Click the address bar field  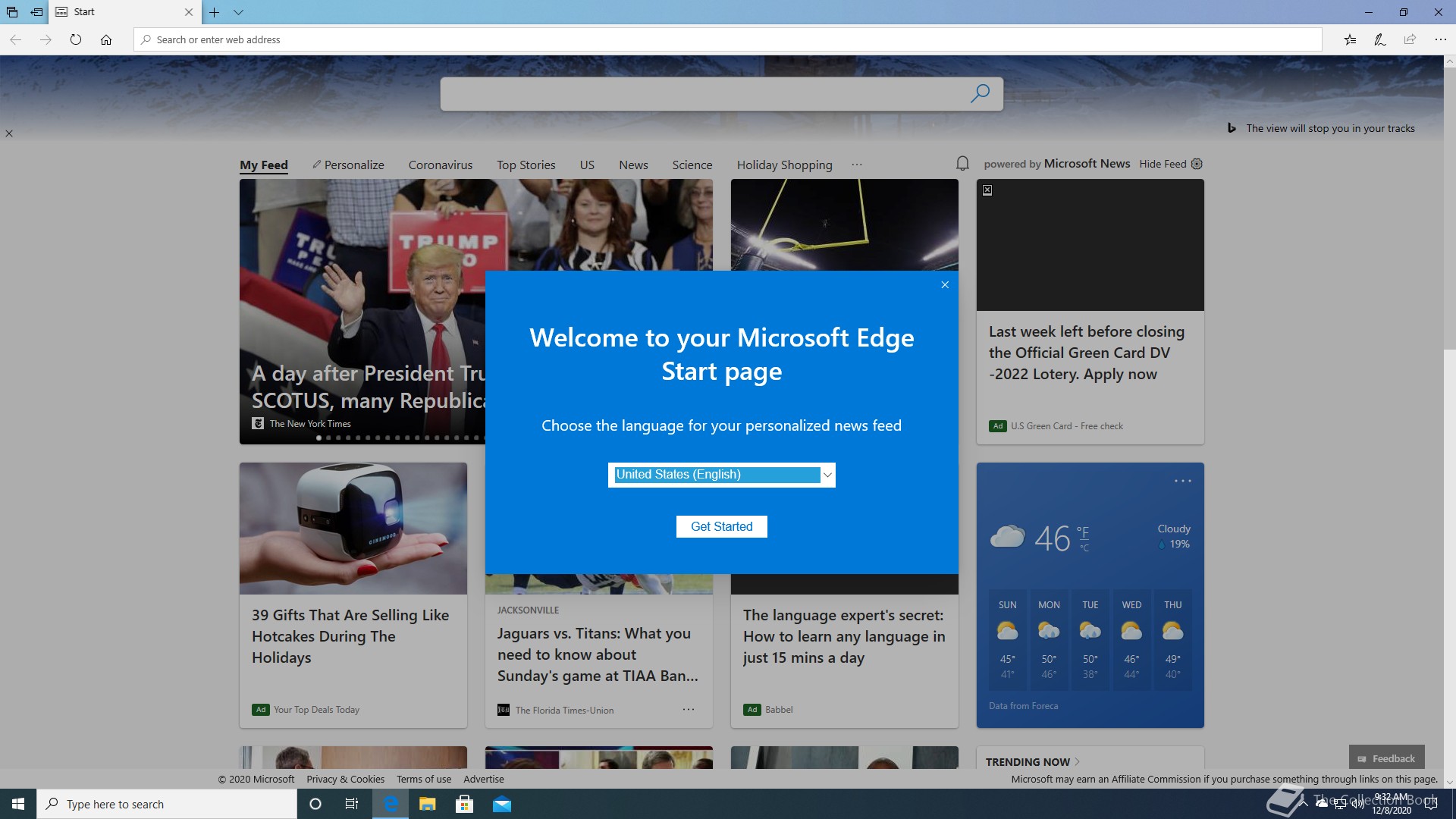[x=728, y=39]
